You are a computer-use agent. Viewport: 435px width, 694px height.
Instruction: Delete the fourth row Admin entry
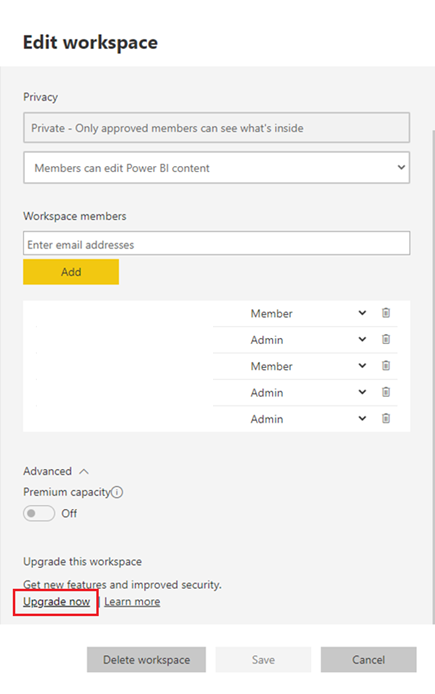tap(386, 392)
